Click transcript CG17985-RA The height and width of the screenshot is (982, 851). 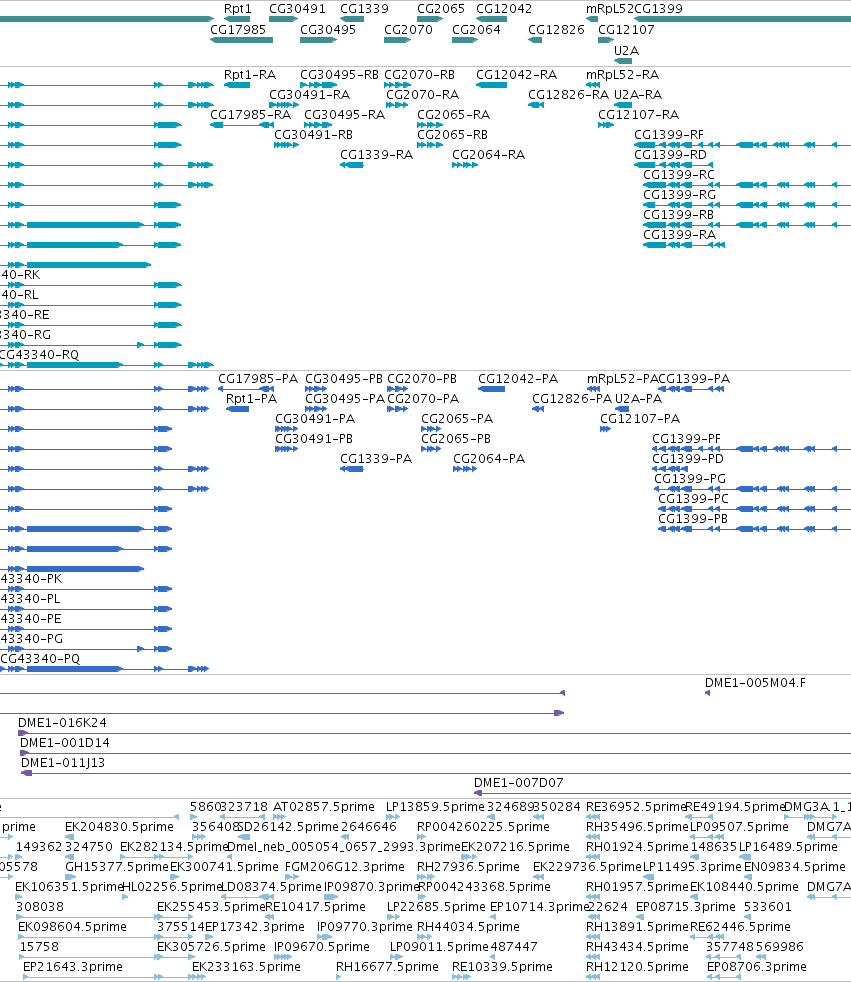pos(250,115)
